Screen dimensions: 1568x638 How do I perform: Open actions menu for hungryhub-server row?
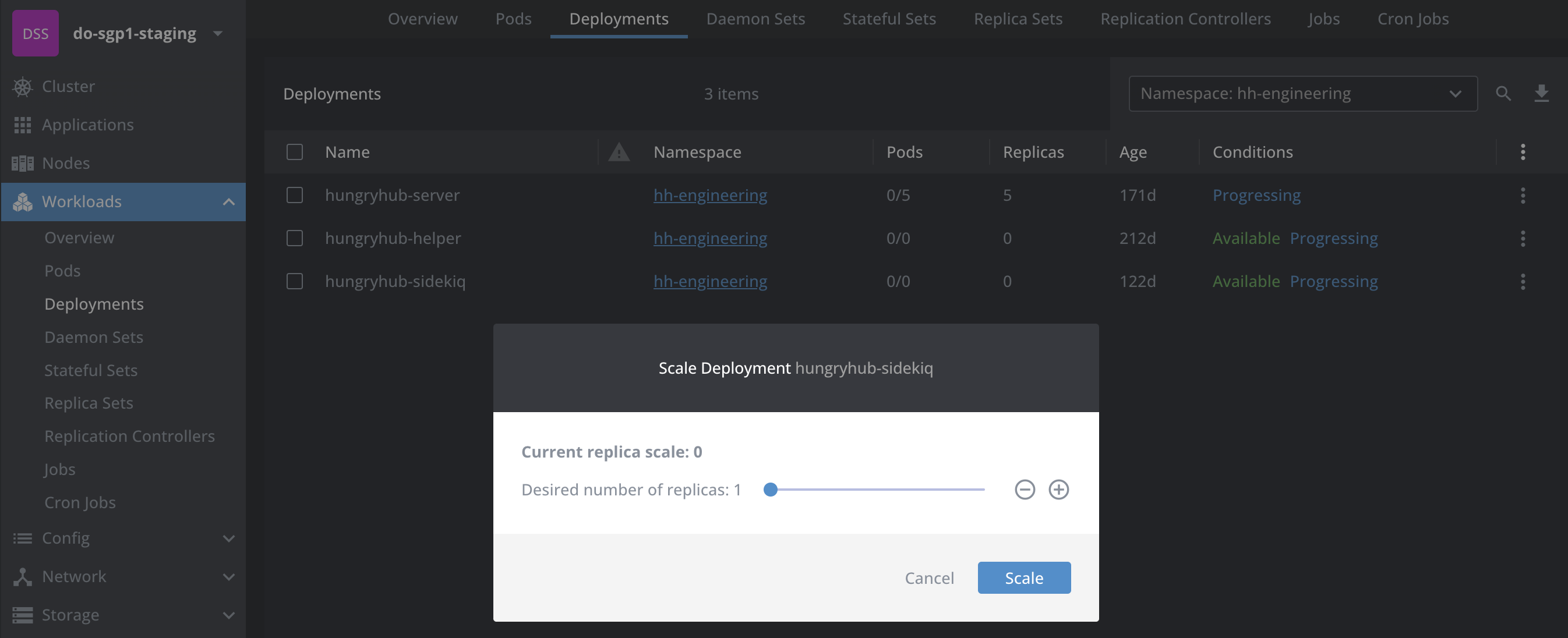[x=1523, y=195]
